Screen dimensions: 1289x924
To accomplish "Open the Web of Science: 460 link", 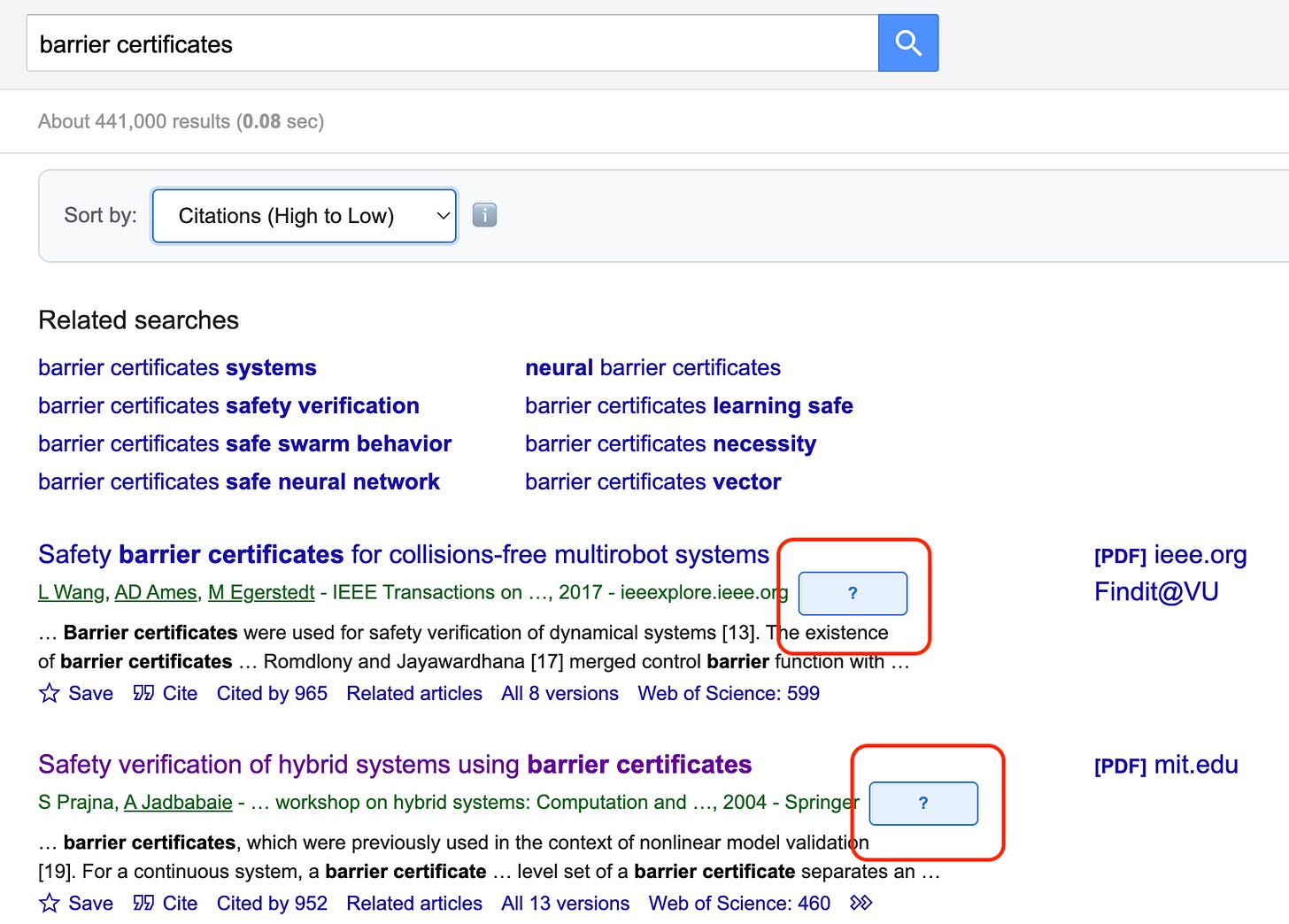I will coord(739,903).
